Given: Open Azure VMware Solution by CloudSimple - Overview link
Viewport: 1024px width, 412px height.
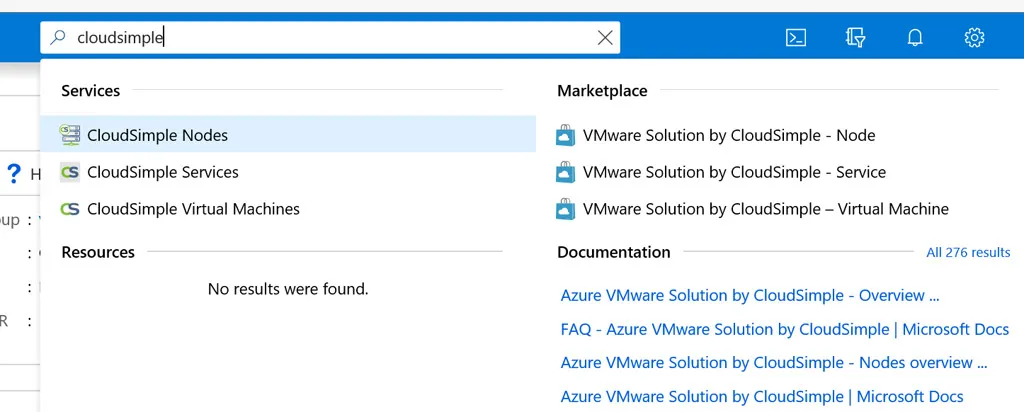Looking at the screenshot, I should click(750, 295).
